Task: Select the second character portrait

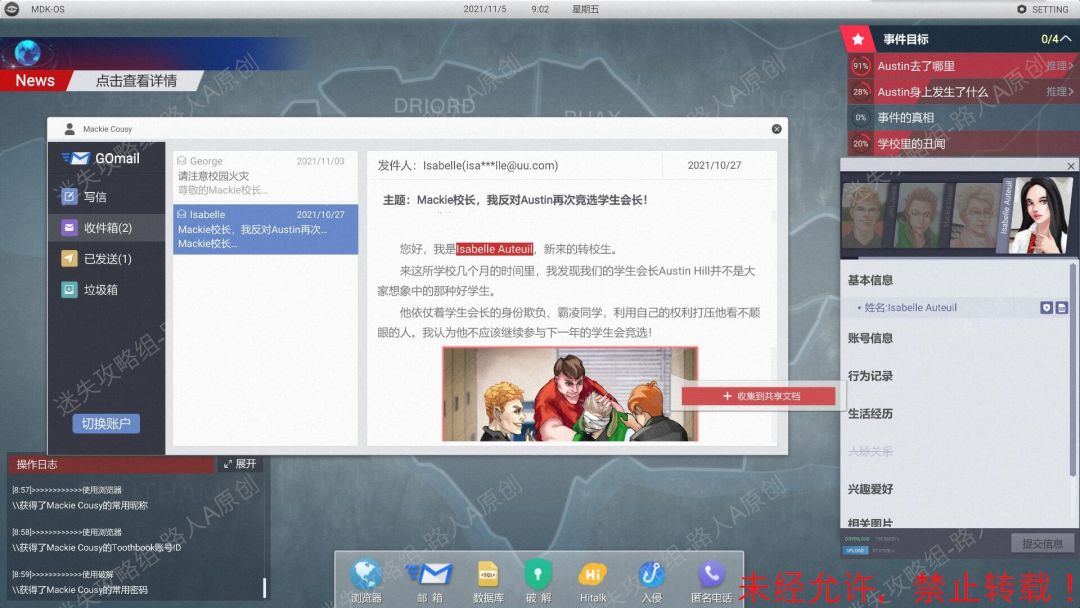Action: [x=920, y=217]
